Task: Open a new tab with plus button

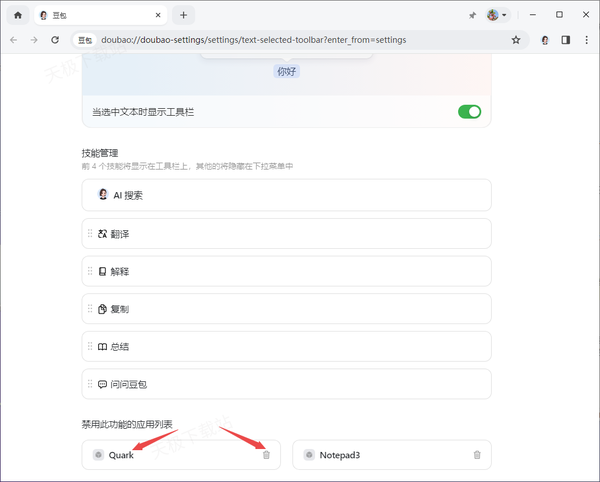Action: (183, 15)
